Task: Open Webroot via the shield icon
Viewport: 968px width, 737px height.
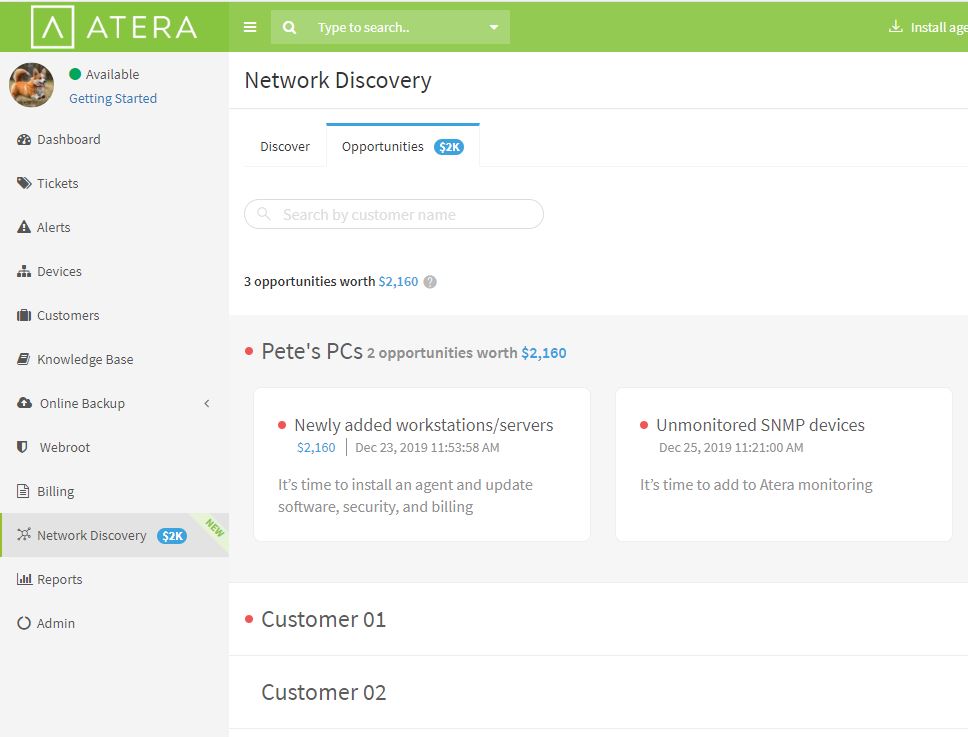Action: click(22, 447)
